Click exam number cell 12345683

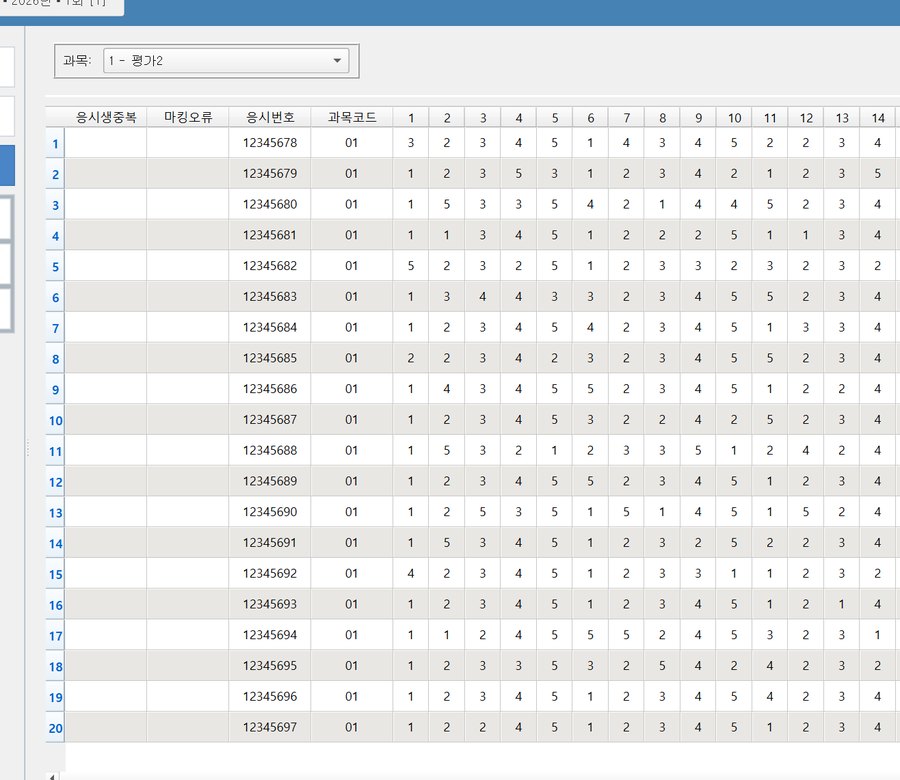(270, 296)
